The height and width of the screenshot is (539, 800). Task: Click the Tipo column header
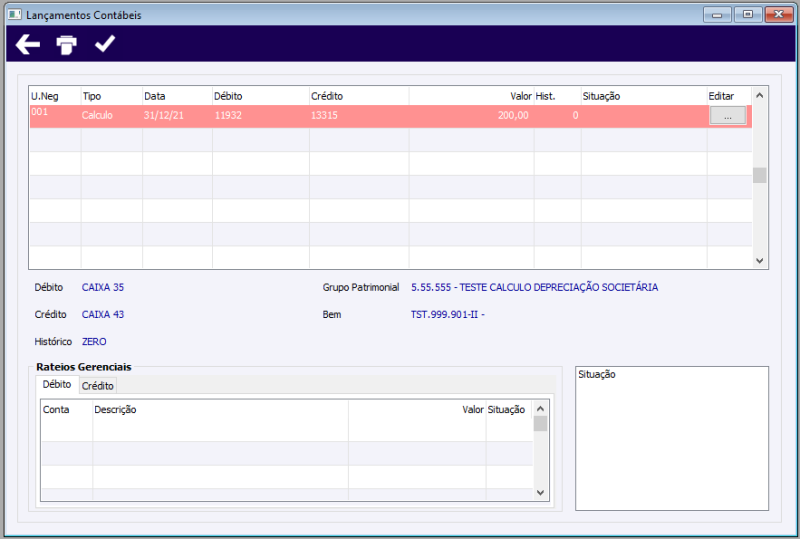(112, 96)
